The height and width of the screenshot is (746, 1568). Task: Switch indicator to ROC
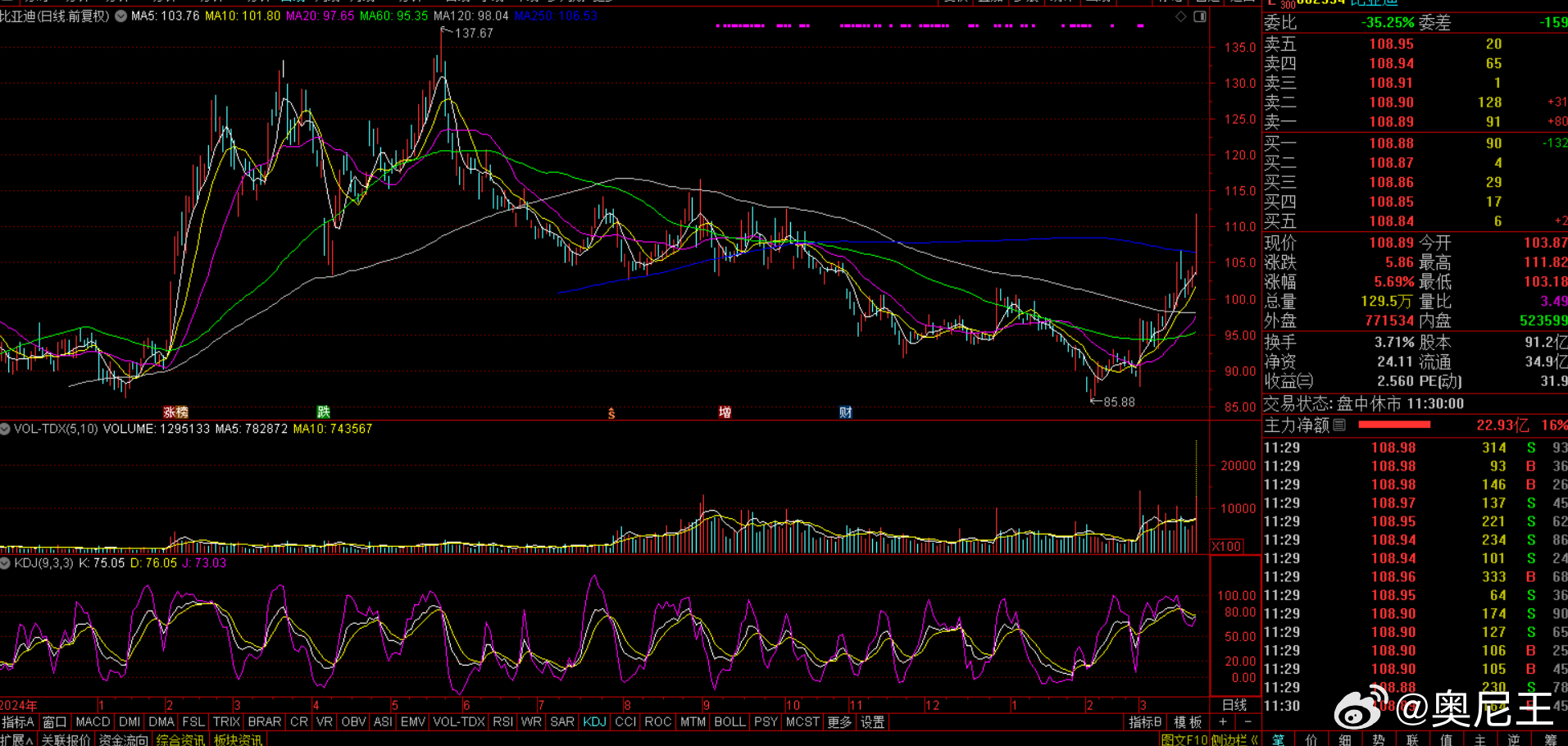(x=658, y=722)
